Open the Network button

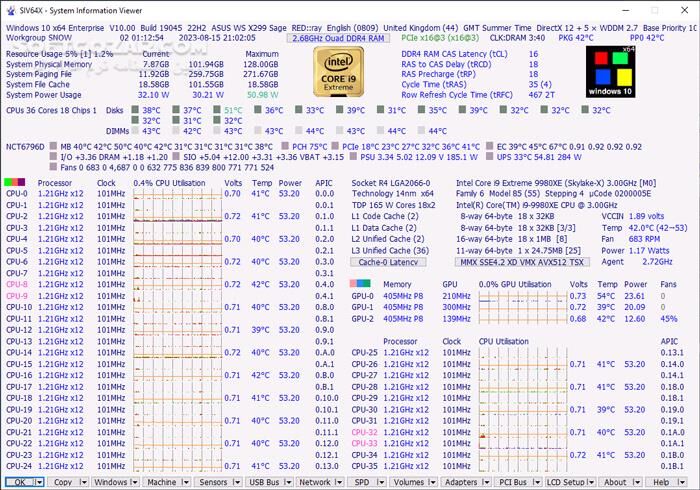315,482
